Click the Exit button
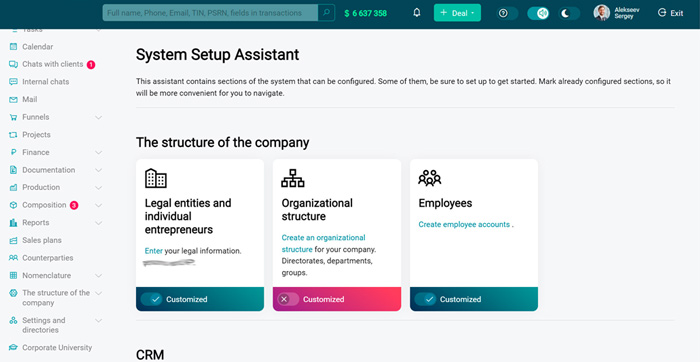The width and height of the screenshot is (700, 362). [671, 13]
